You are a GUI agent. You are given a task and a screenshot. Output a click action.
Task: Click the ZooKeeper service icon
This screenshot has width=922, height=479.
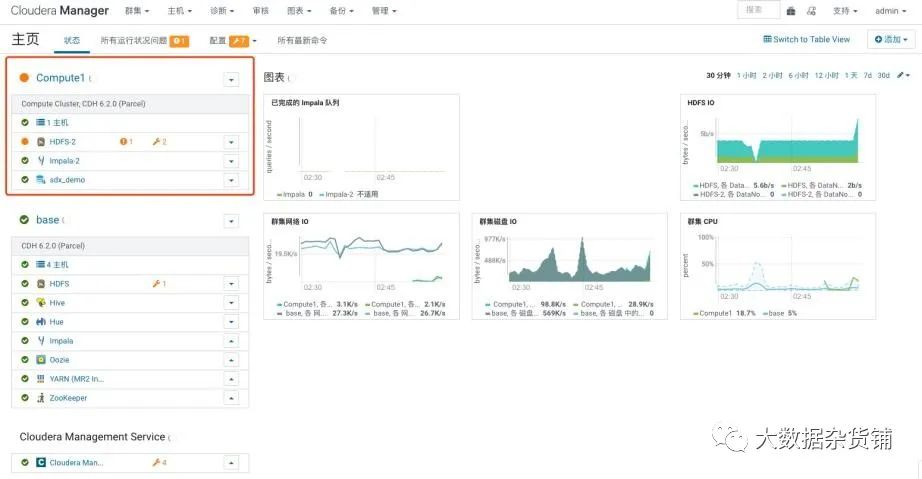tap(41, 397)
